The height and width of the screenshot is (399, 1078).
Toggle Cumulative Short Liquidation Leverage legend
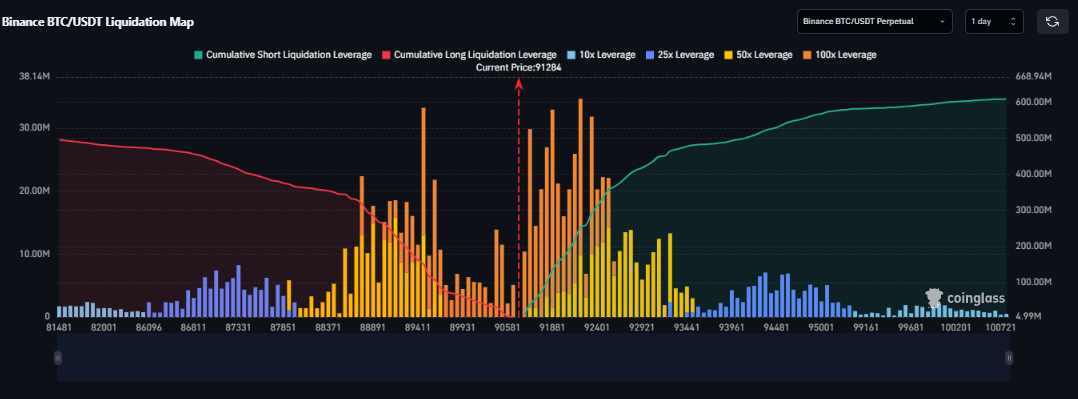point(283,54)
